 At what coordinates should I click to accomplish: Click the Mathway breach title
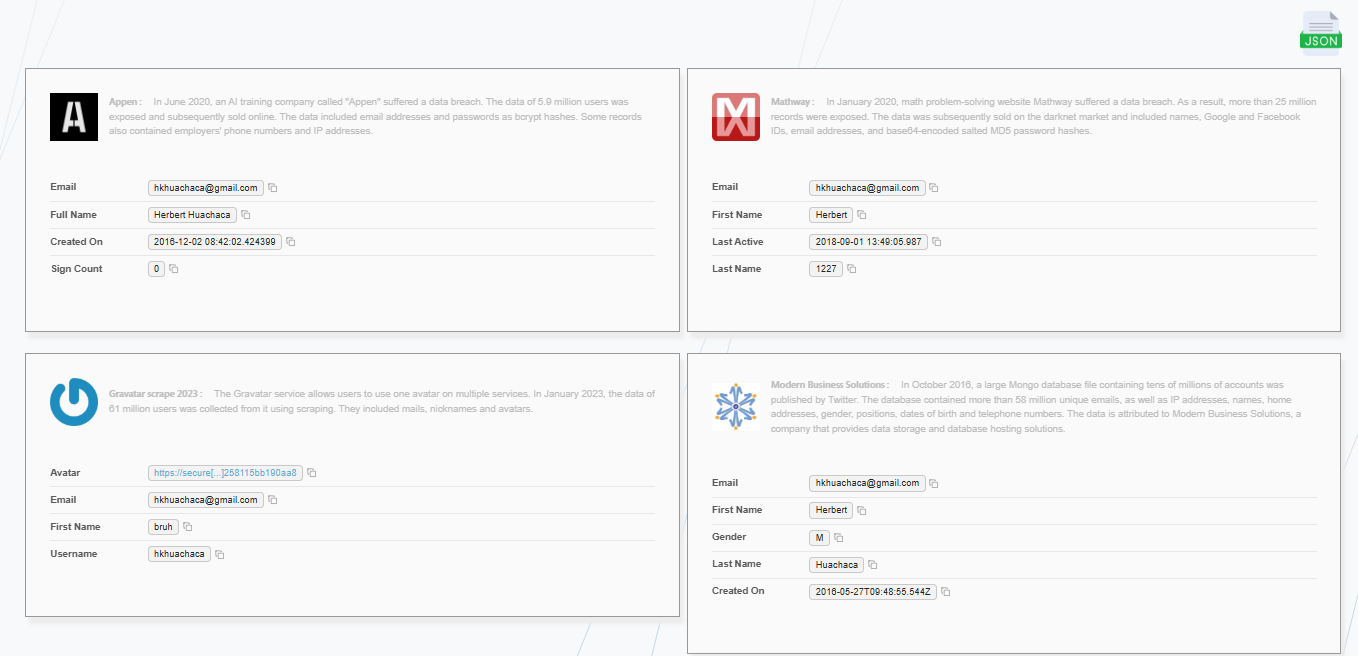792,102
